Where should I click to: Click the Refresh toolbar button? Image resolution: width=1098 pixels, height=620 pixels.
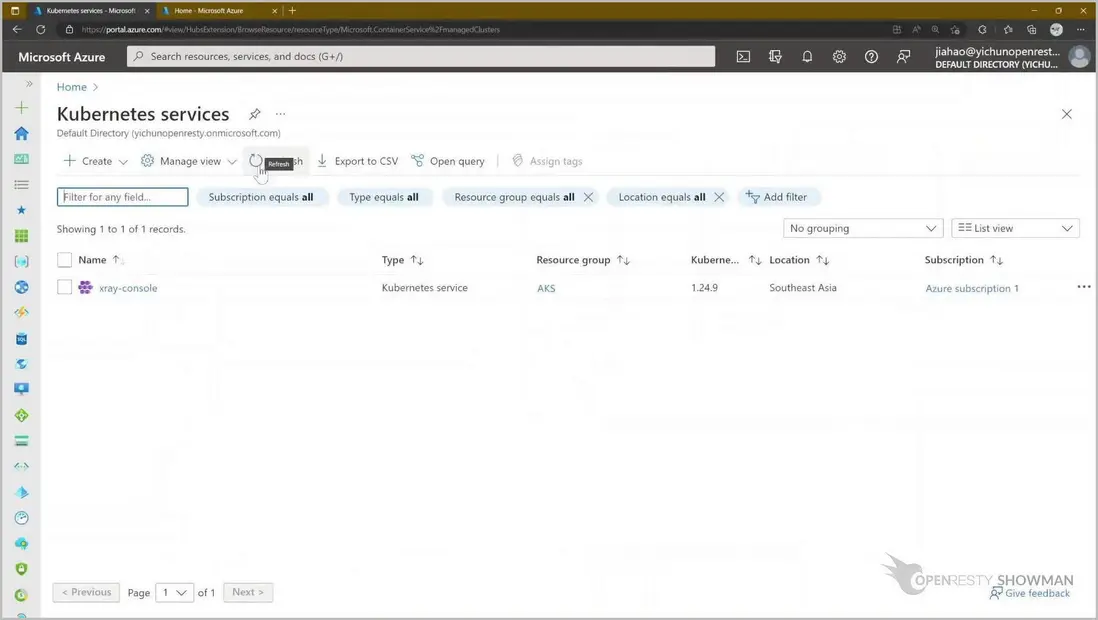(x=276, y=161)
